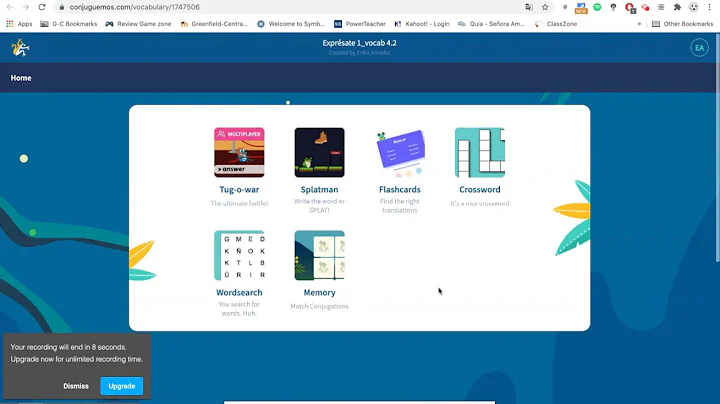Click the extension icon labeled NEW
The width and height of the screenshot is (720, 404).
tap(581, 7)
